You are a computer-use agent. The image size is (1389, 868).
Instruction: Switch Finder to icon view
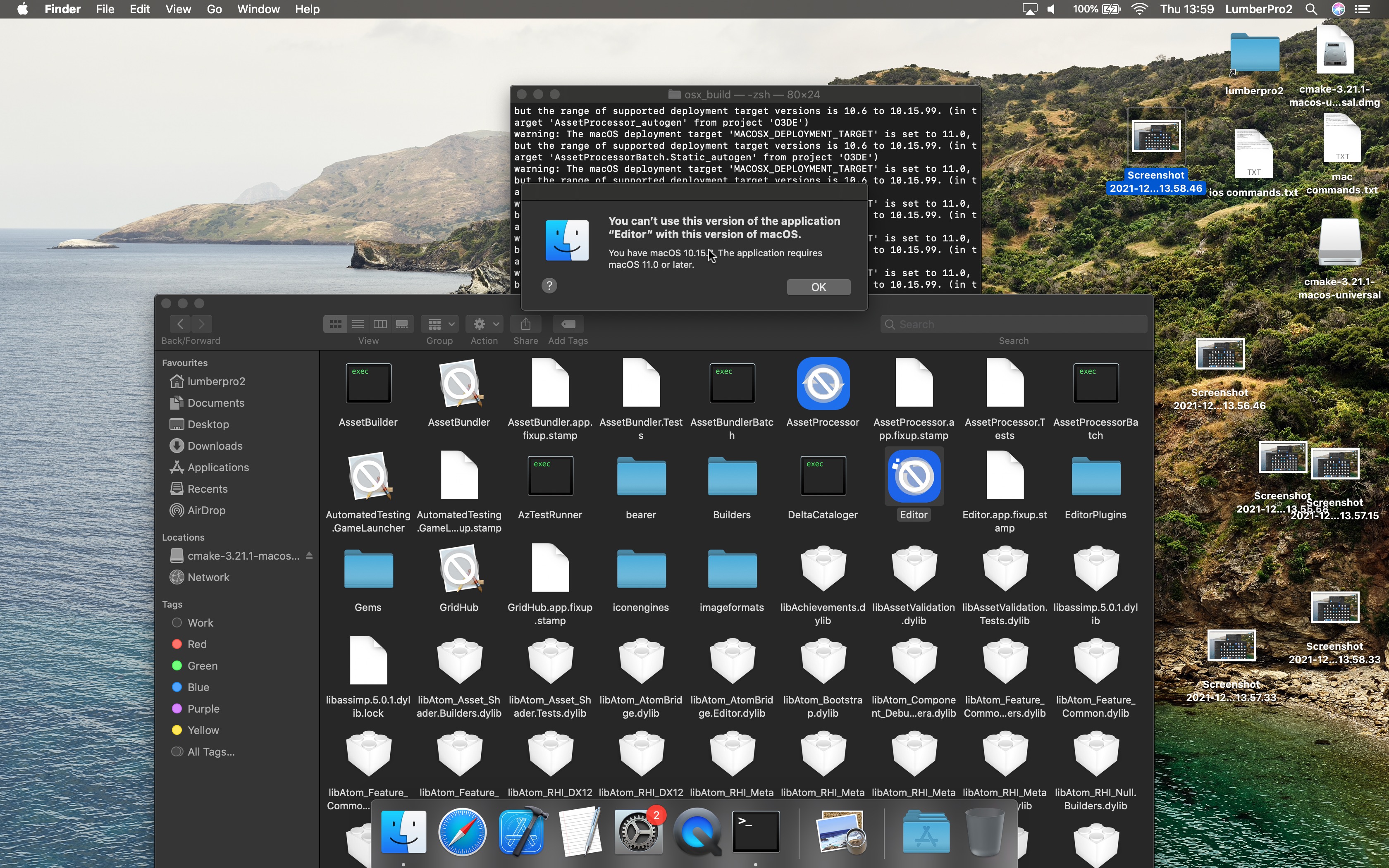click(x=335, y=324)
